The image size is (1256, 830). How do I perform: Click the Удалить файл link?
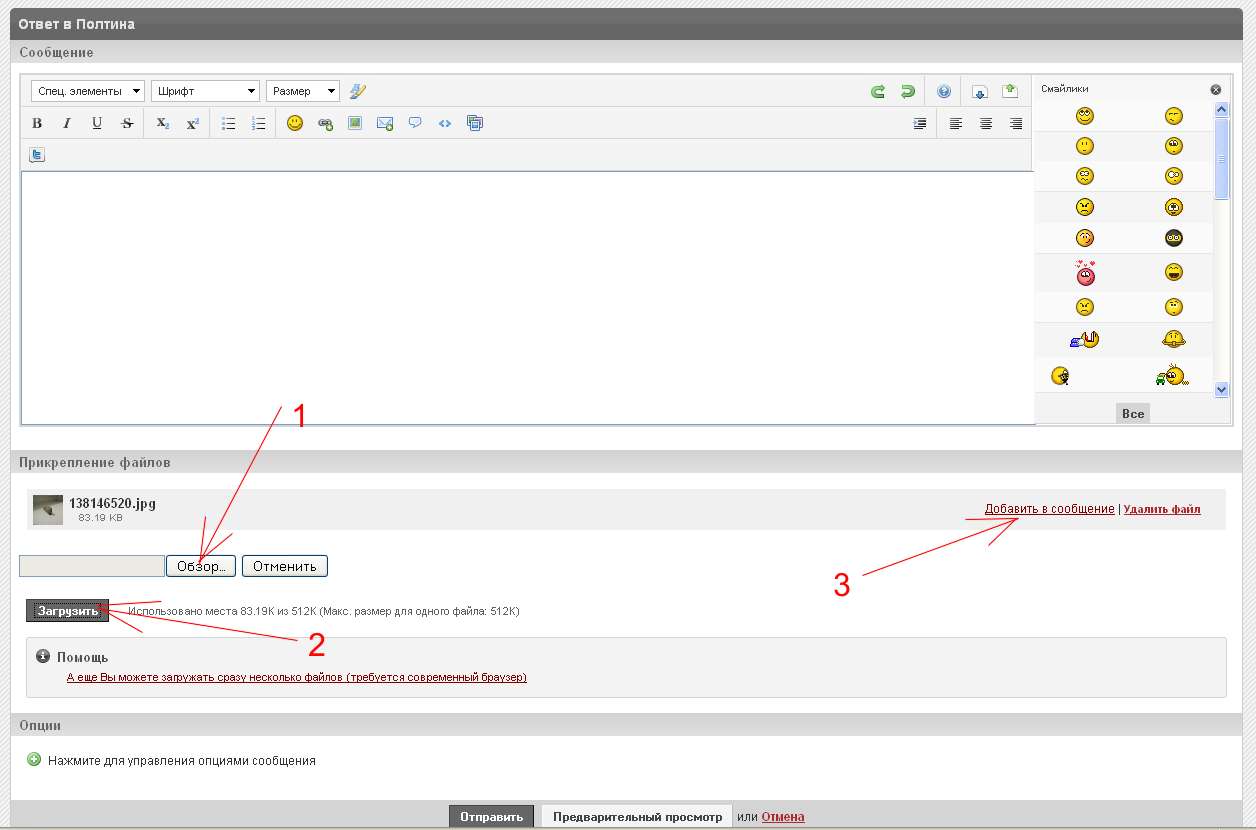1162,509
